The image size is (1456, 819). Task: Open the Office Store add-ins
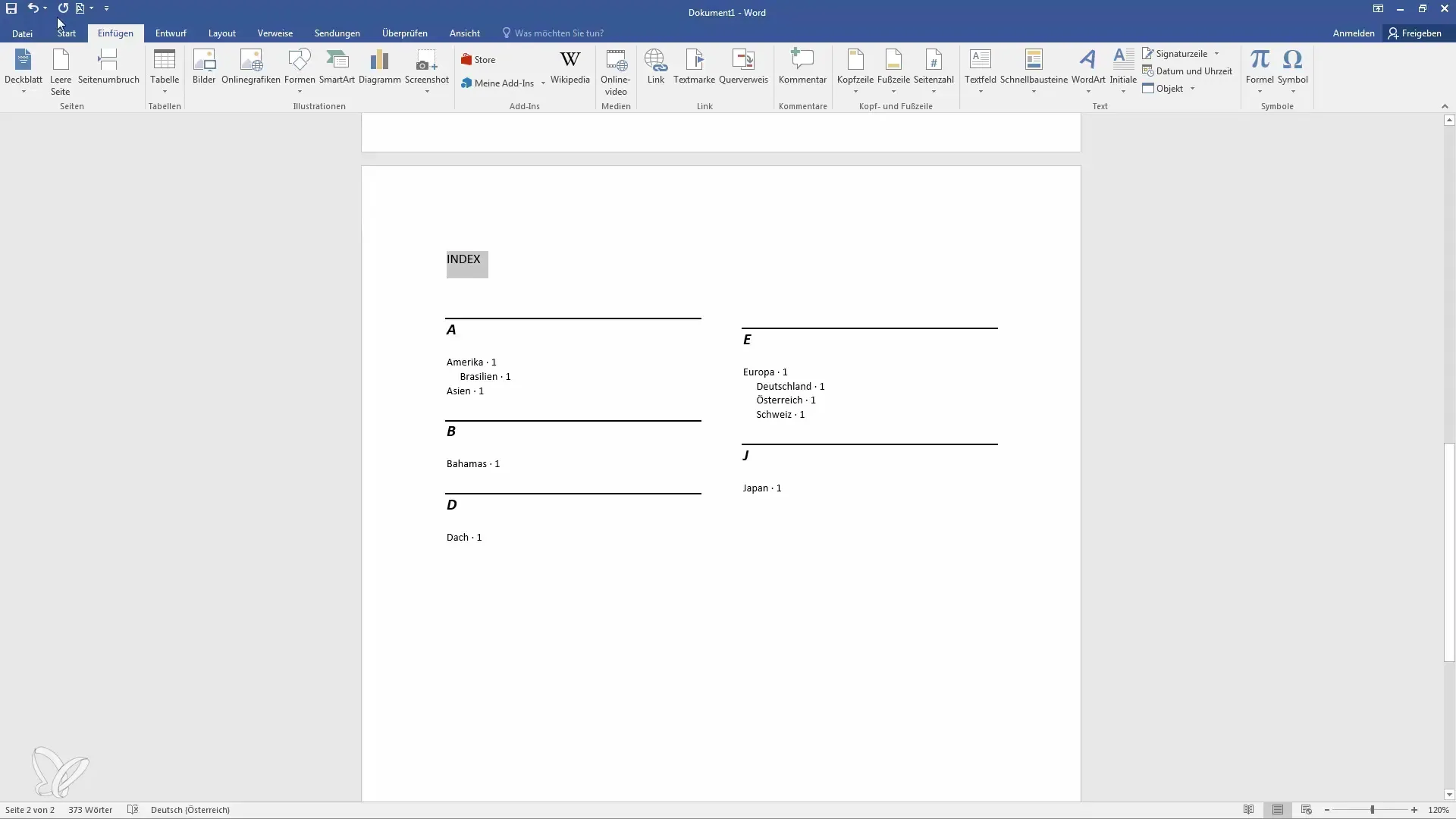coord(479,60)
